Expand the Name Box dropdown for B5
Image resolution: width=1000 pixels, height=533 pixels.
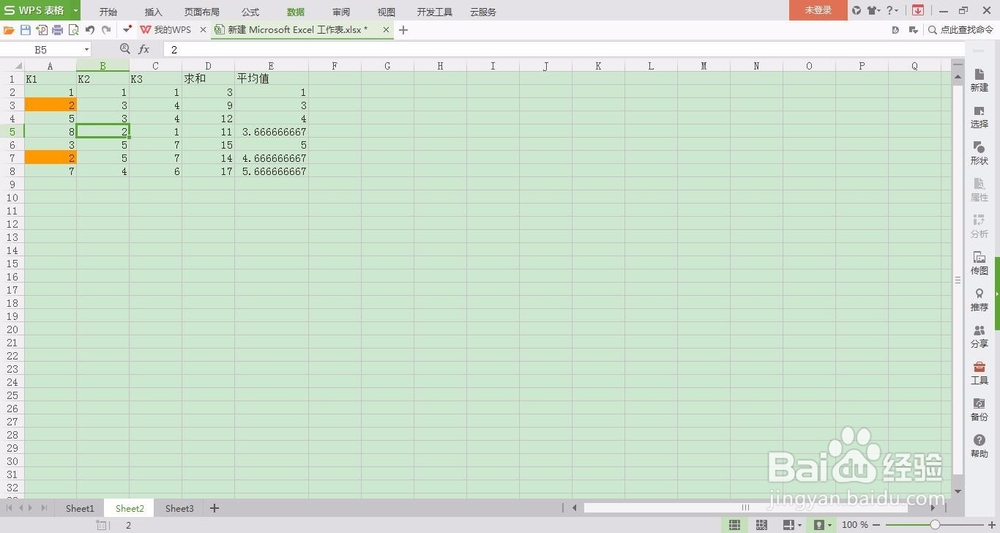(x=86, y=50)
